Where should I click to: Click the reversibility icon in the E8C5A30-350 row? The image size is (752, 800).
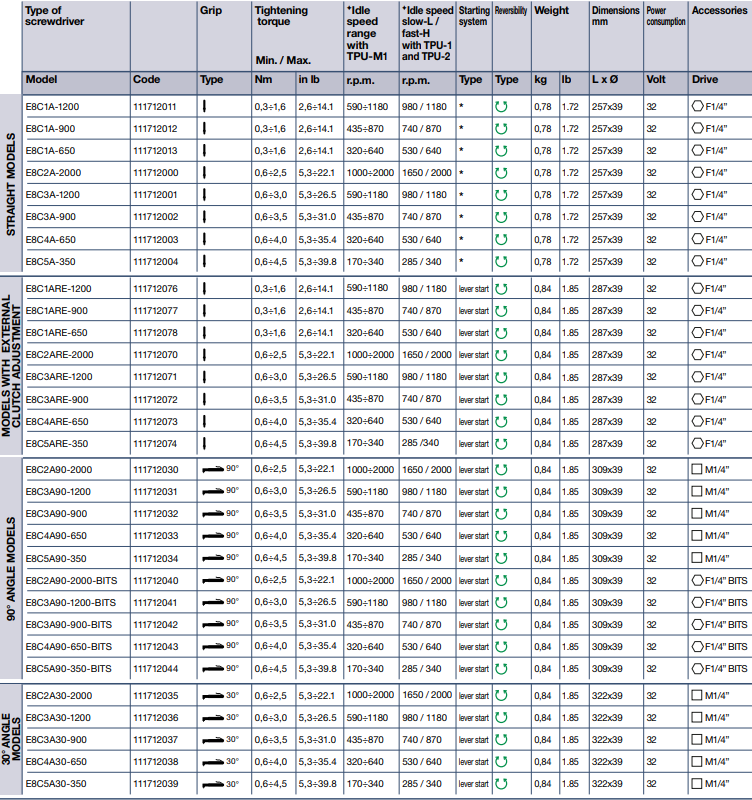point(501,784)
